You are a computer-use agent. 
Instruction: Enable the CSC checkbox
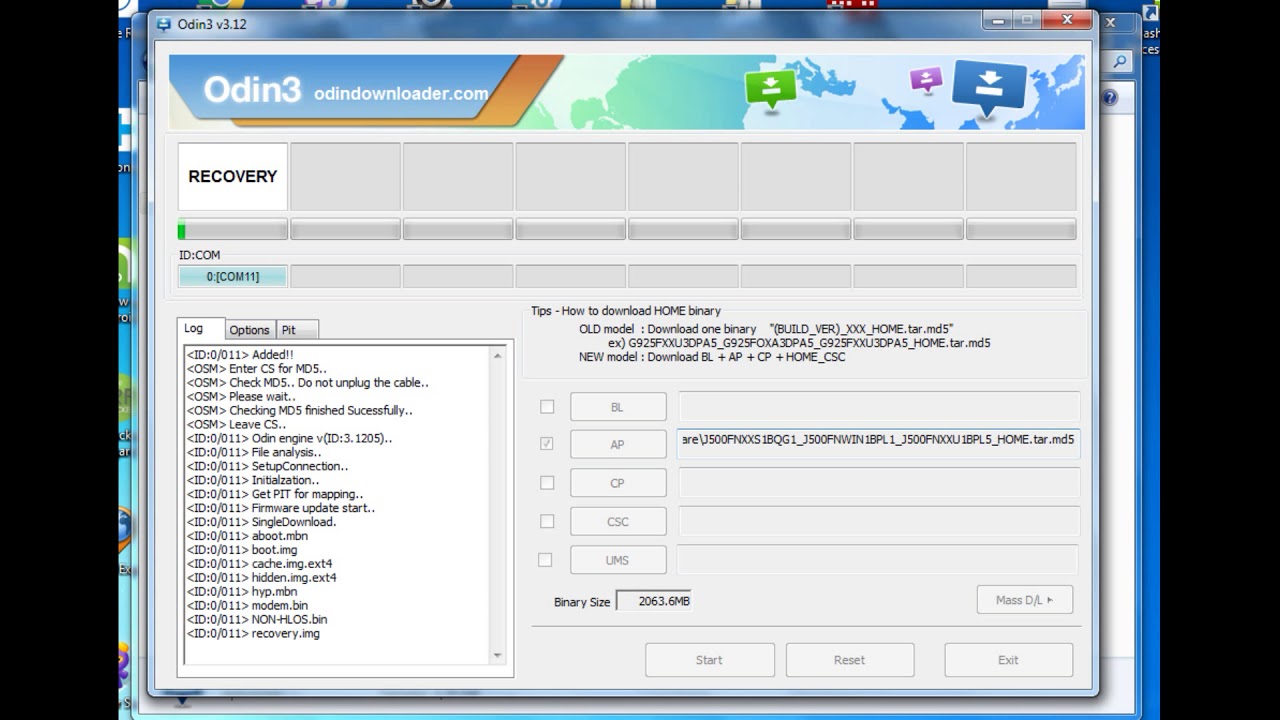[547, 521]
